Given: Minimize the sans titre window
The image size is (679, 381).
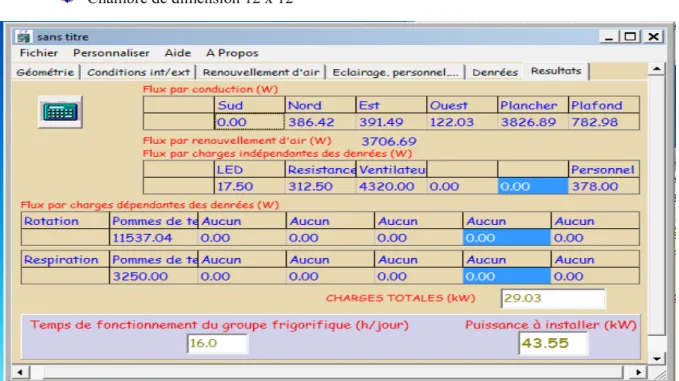Looking at the screenshot, I should [x=609, y=37].
